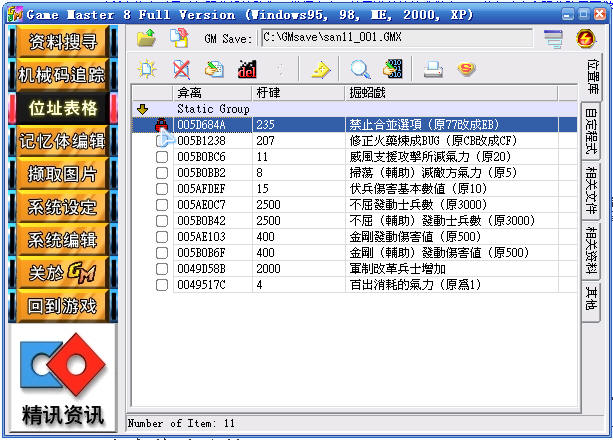This screenshot has width=613, height=440.
Task: Click the printer icon in toolbar
Action: pos(433,69)
